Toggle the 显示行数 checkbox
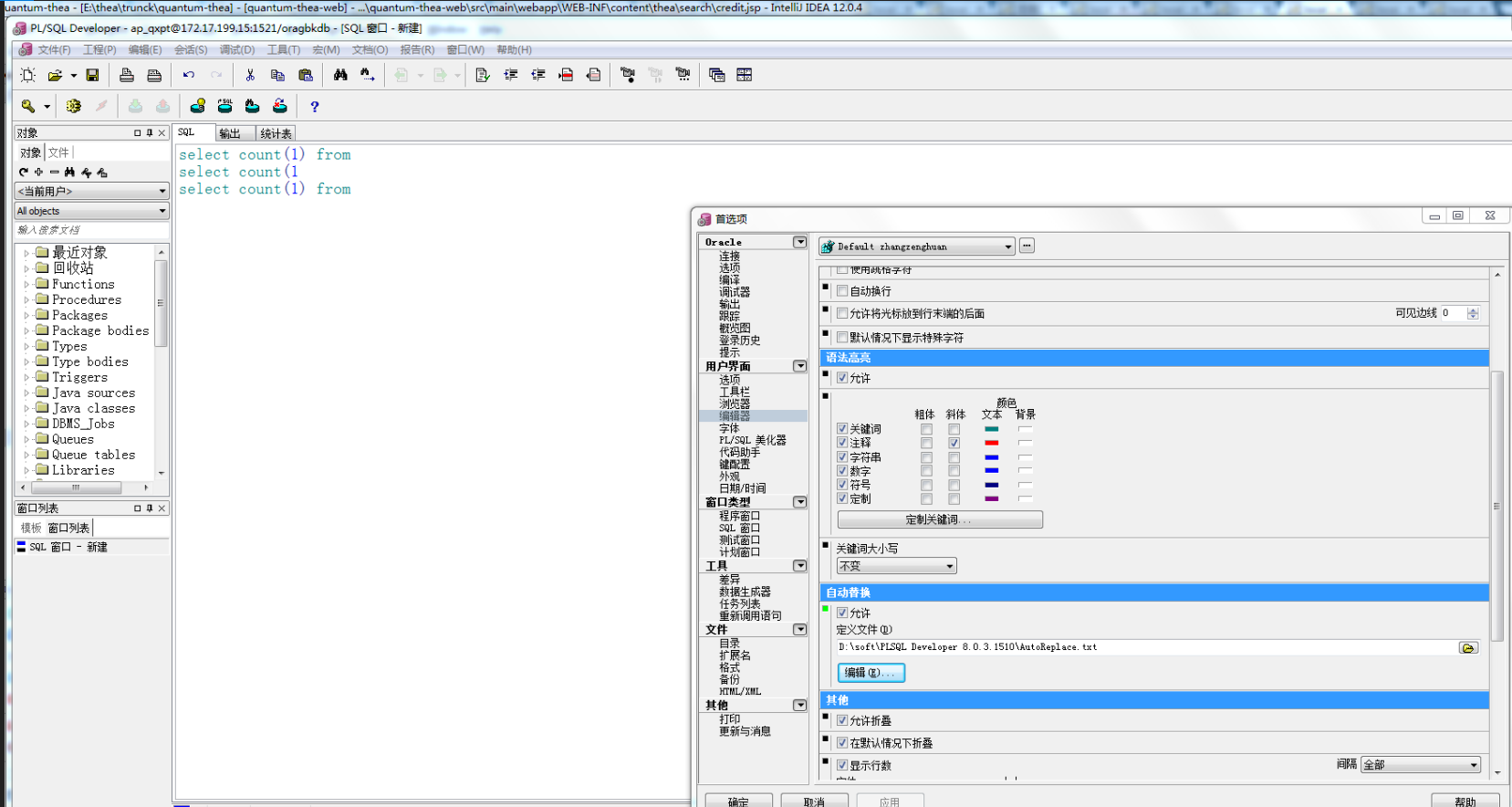 (x=842, y=765)
